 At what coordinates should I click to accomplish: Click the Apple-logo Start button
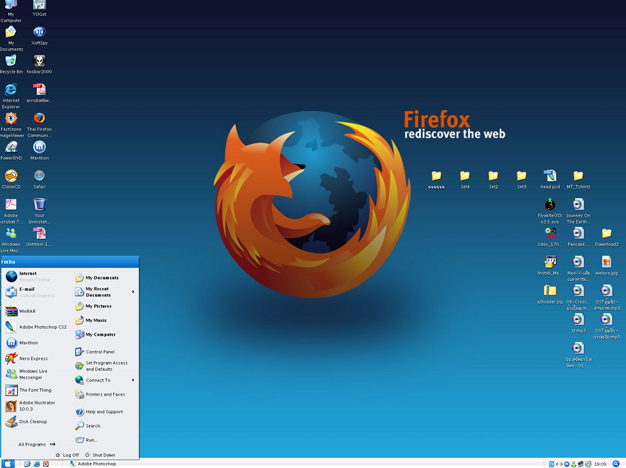click(8, 464)
